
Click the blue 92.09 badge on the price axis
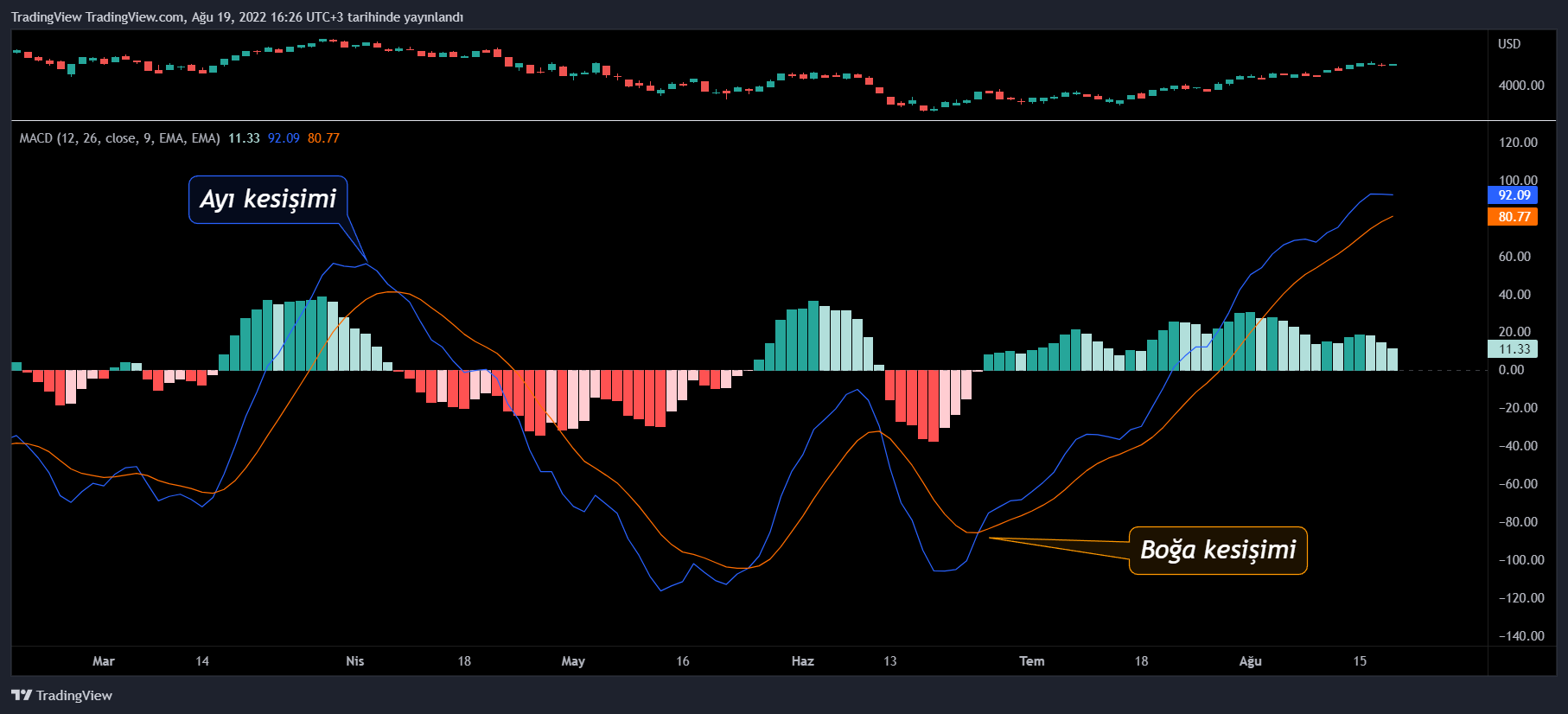point(1513,195)
